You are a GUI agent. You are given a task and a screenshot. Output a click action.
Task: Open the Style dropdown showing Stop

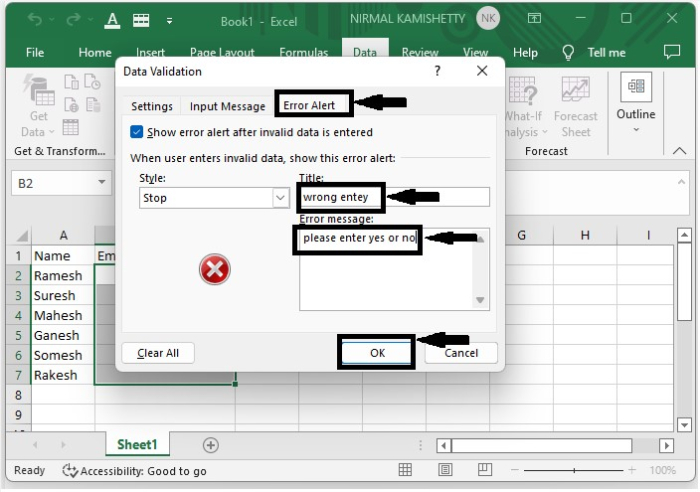click(214, 198)
